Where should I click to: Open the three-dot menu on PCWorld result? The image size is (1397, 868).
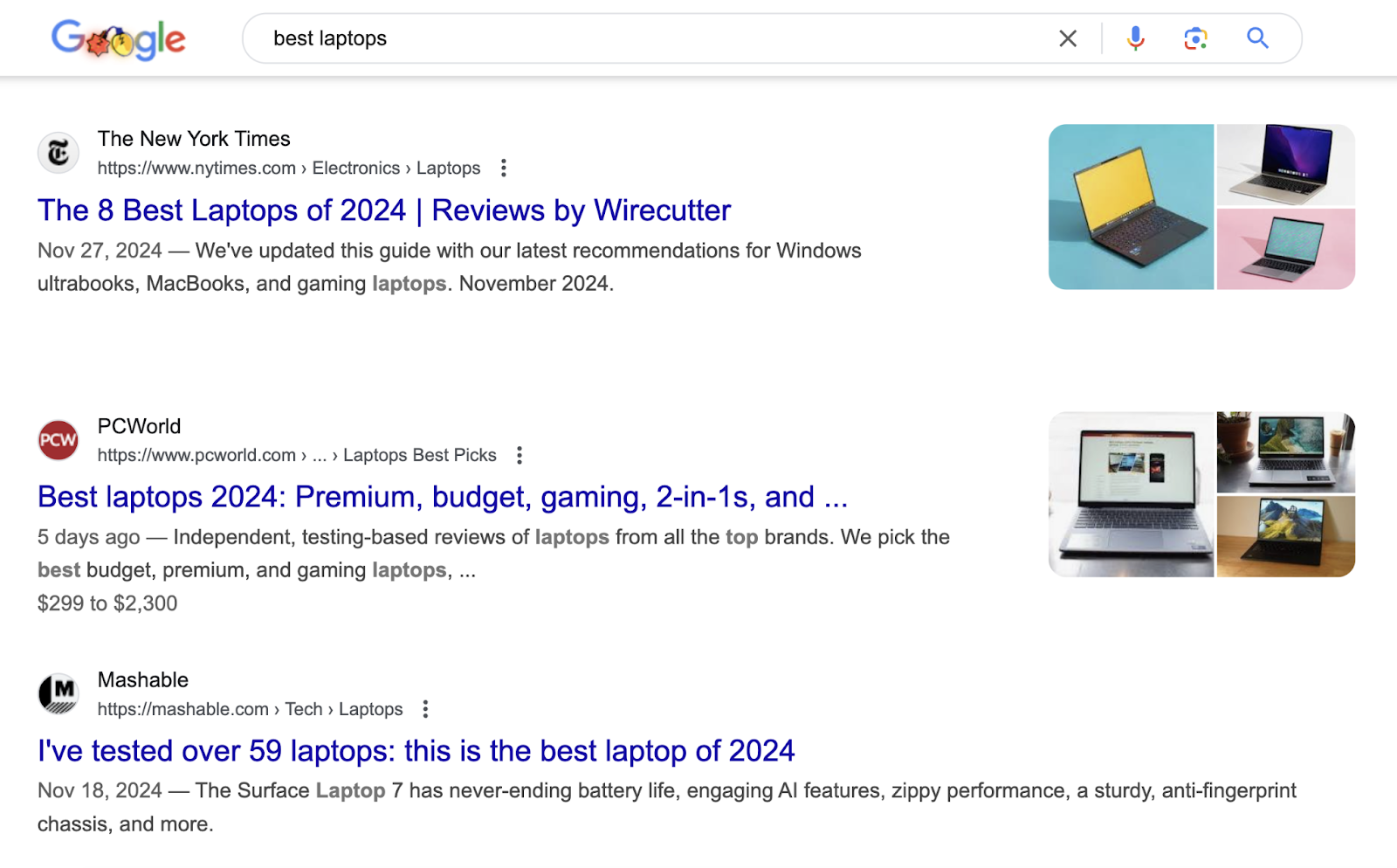[519, 455]
